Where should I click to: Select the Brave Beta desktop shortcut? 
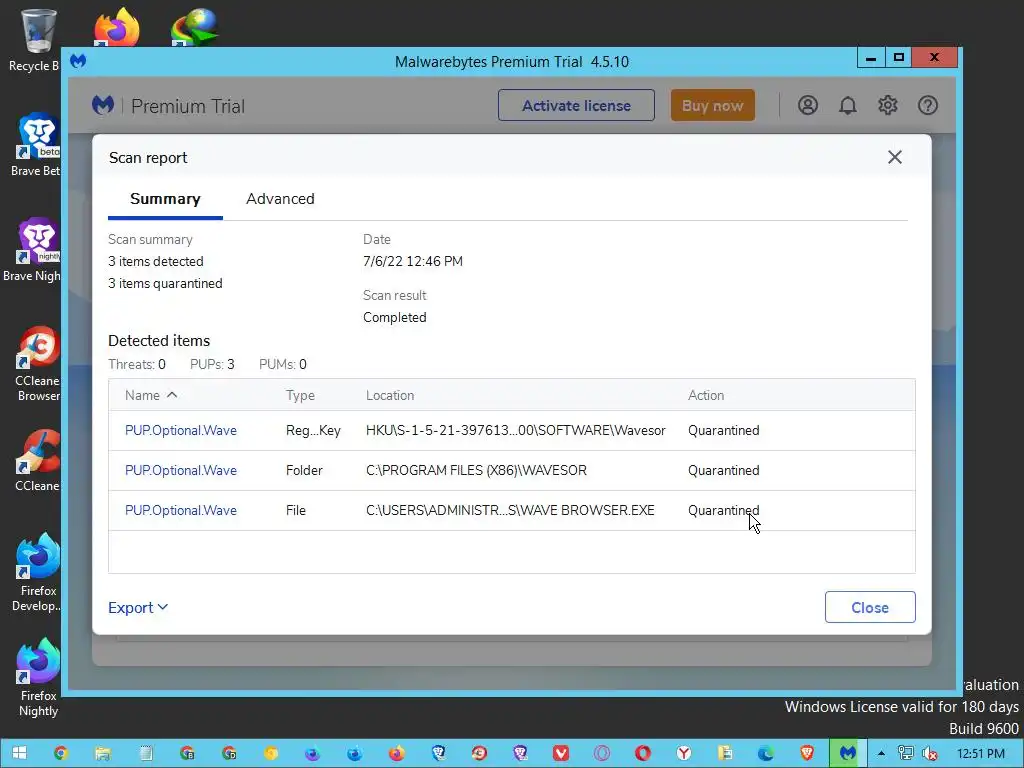[x=36, y=144]
